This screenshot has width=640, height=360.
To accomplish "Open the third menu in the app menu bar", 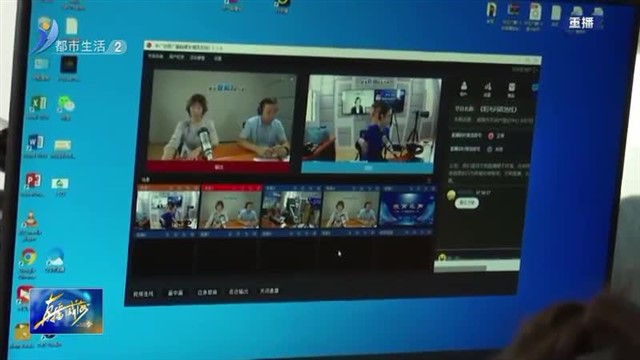I will coord(198,58).
